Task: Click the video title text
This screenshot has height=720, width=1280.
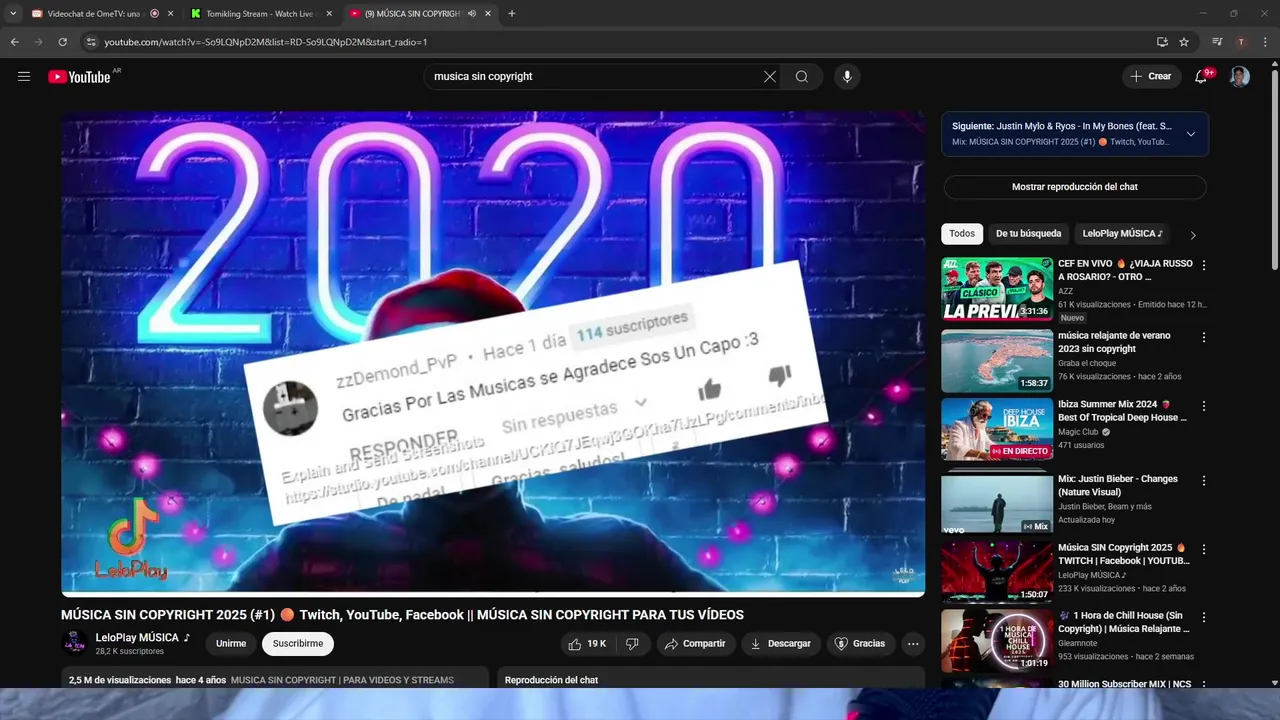Action: click(x=402, y=615)
